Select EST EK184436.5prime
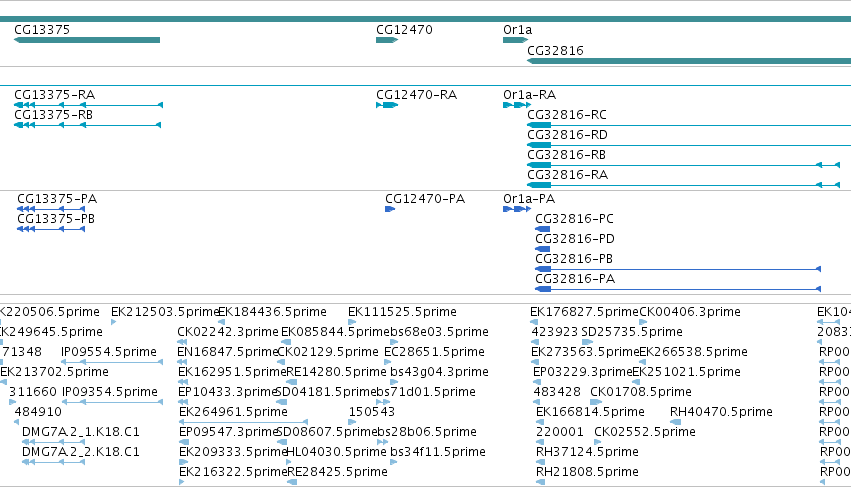This screenshot has width=851, height=487. click(272, 312)
